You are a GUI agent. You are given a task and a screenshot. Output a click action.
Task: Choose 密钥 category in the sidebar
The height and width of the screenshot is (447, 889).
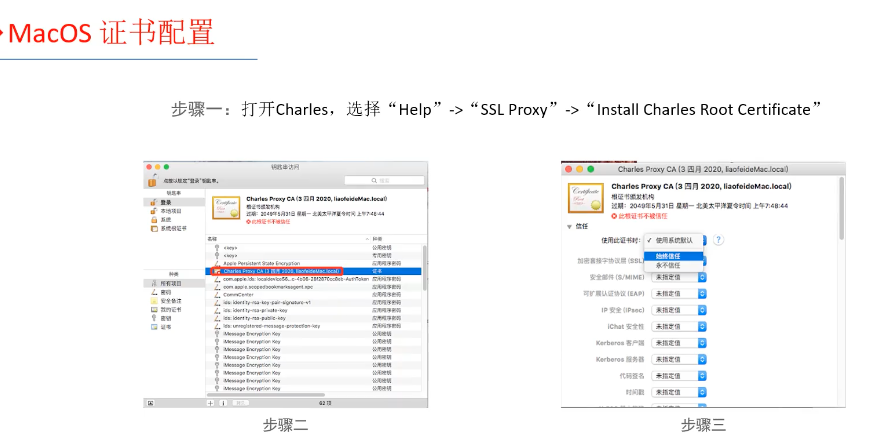(175, 318)
